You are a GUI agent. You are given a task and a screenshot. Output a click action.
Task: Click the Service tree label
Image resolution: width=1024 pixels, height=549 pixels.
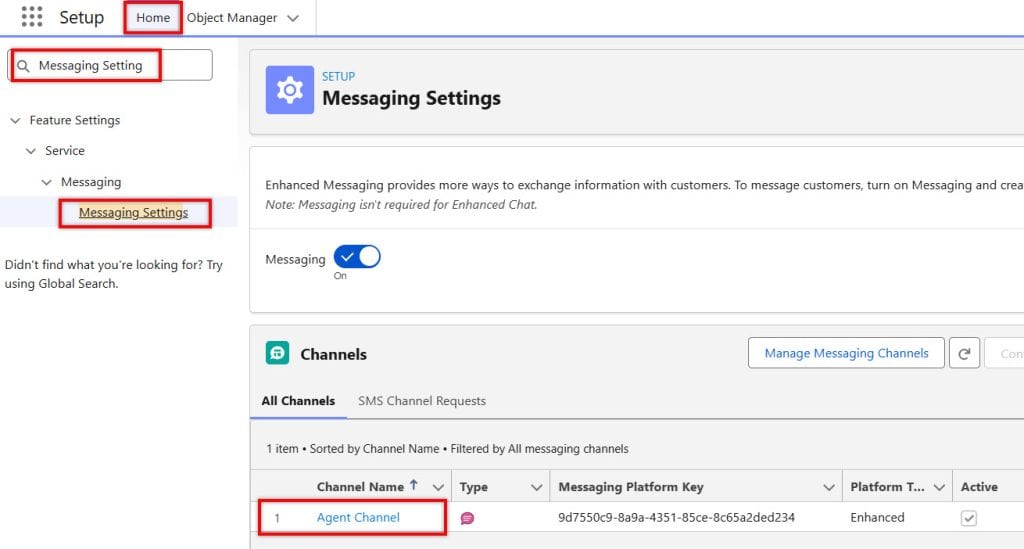(65, 151)
